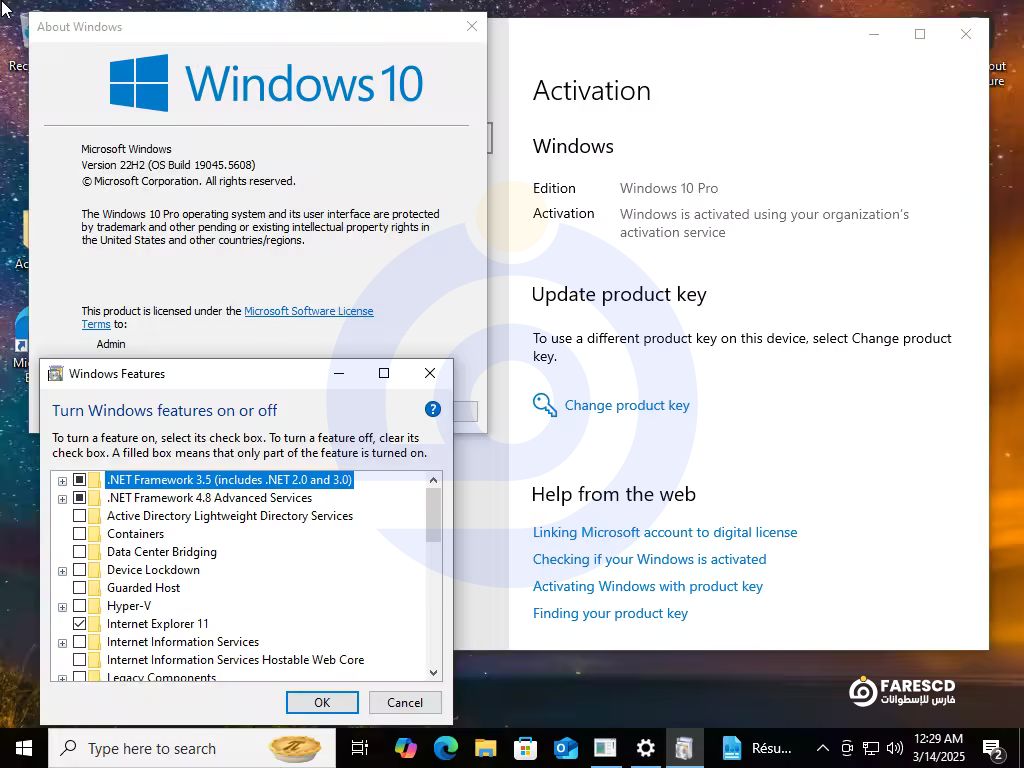Screen dimensions: 1024x768
Task: Open the Microsoft Software License Terms link
Action: pos(309,311)
